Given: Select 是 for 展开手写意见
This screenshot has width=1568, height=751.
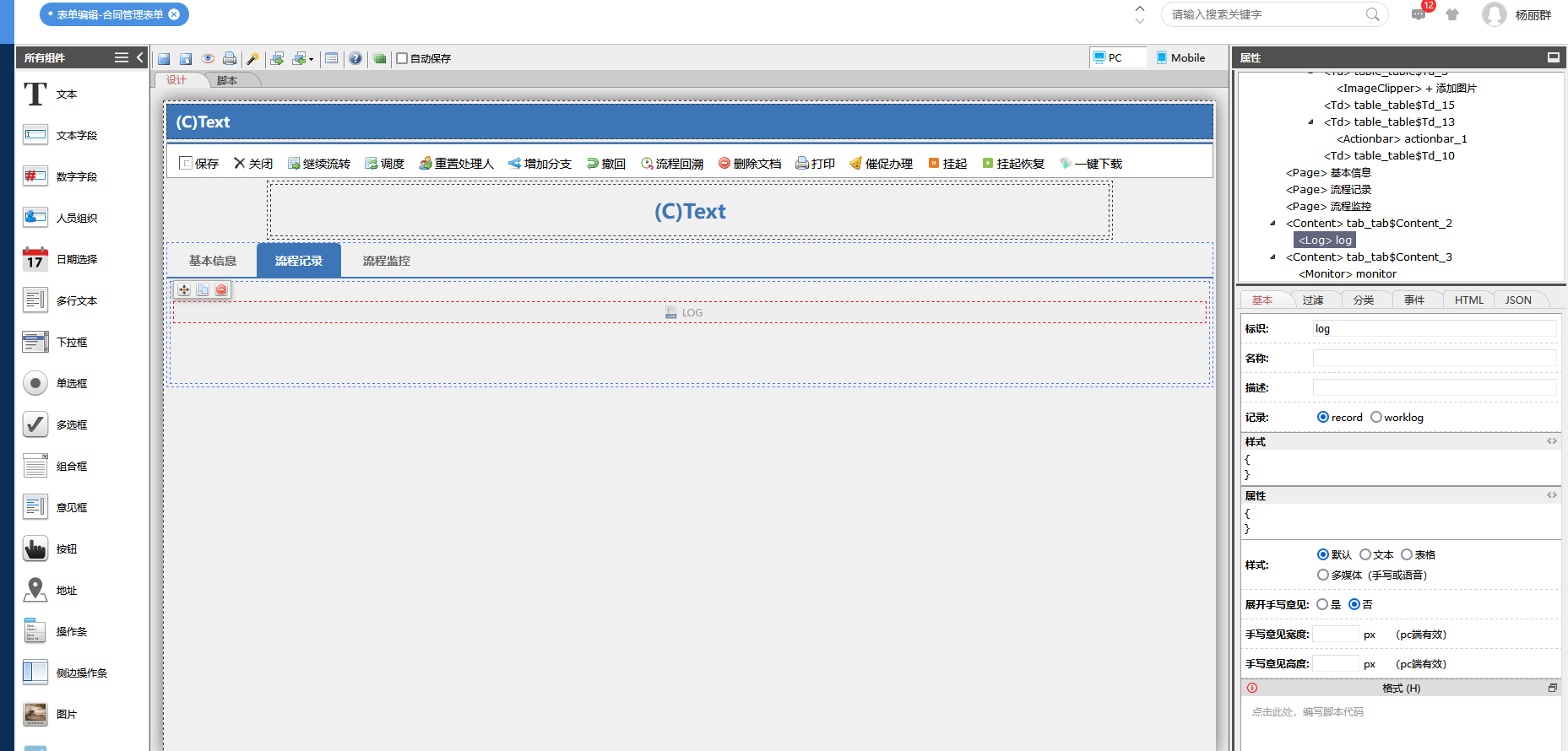Looking at the screenshot, I should point(1322,604).
